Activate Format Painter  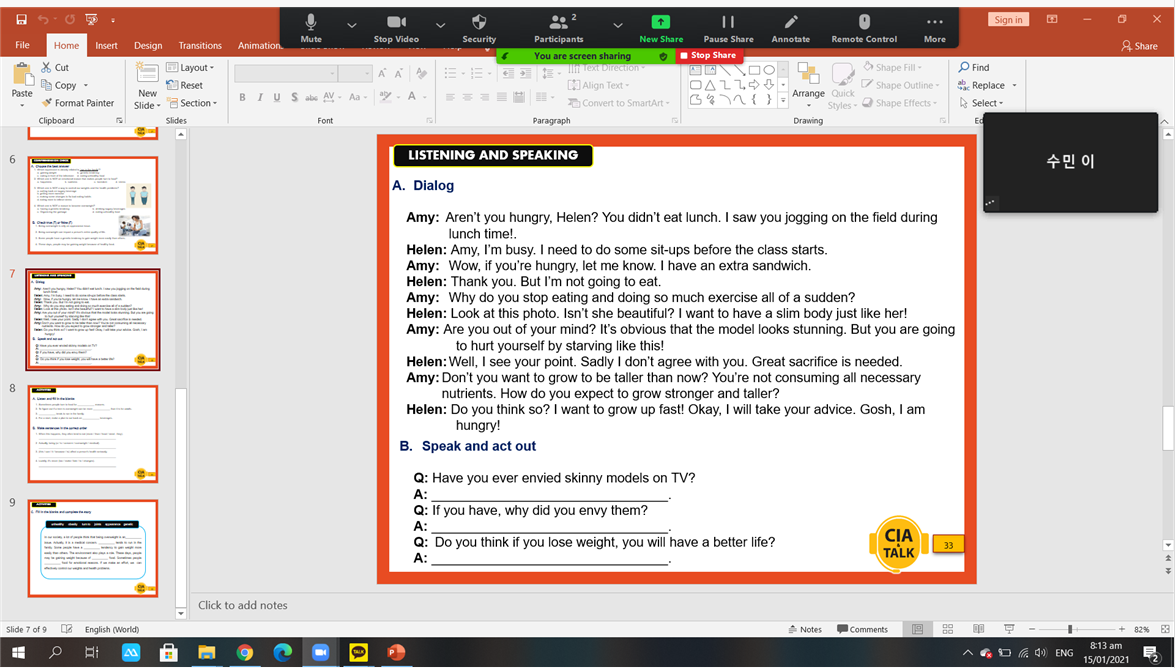coord(78,103)
